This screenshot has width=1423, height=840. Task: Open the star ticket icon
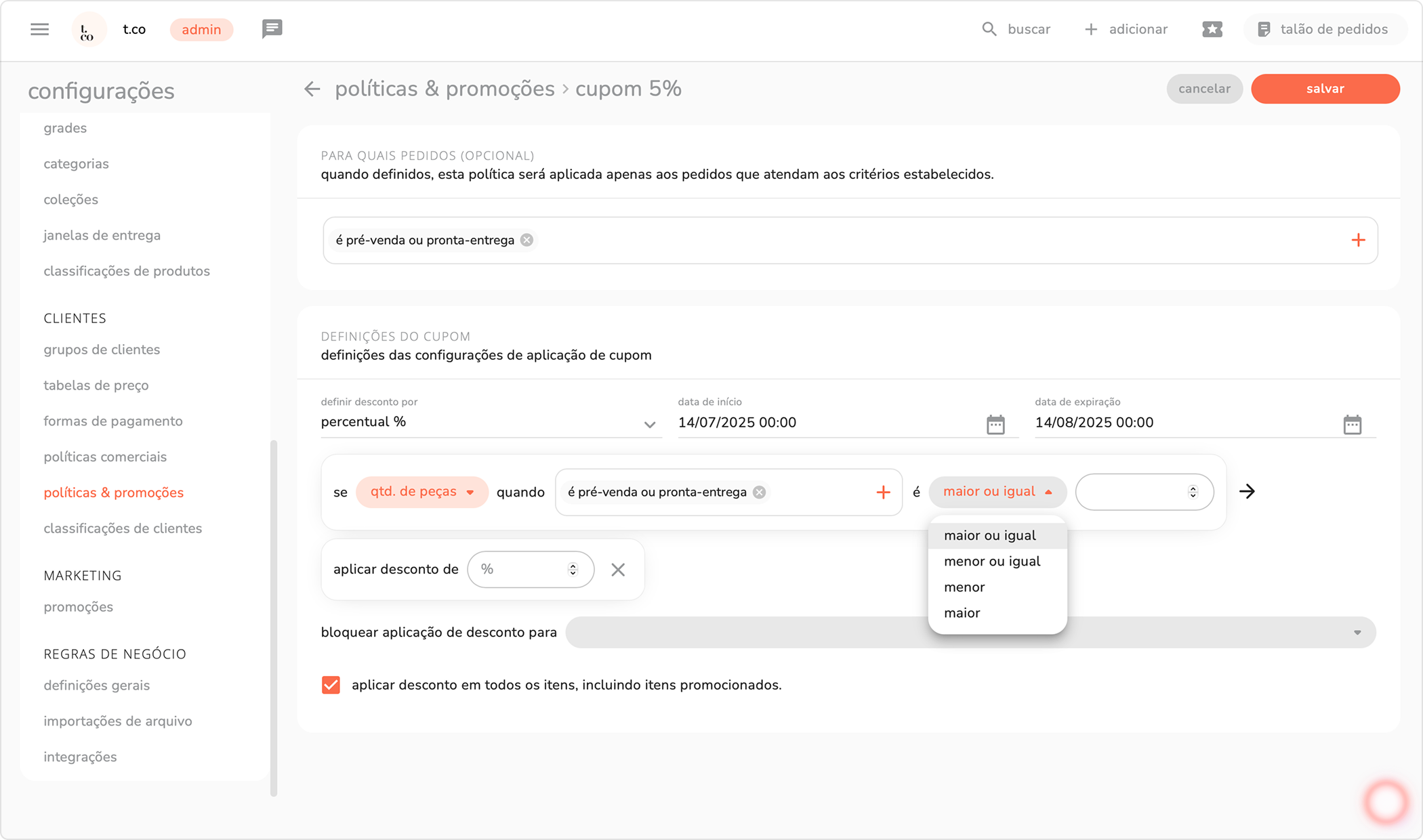[x=1212, y=29]
